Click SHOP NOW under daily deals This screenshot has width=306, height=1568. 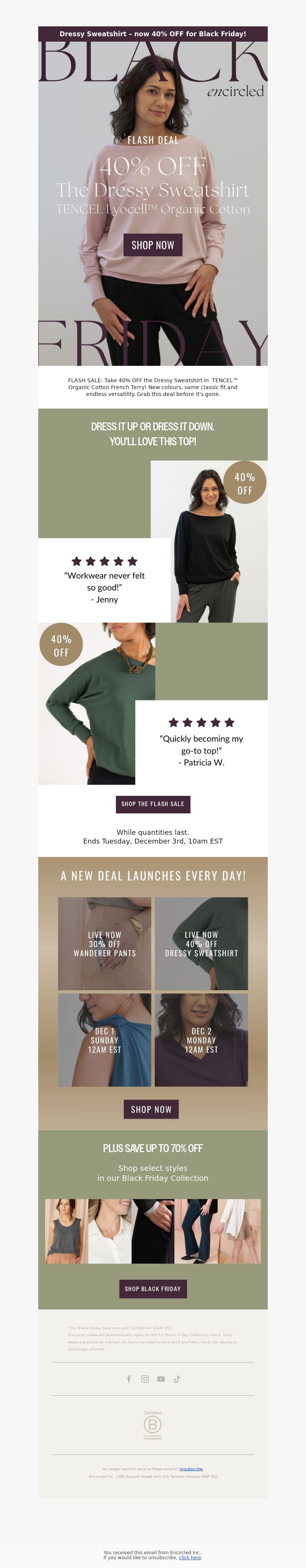151,1109
